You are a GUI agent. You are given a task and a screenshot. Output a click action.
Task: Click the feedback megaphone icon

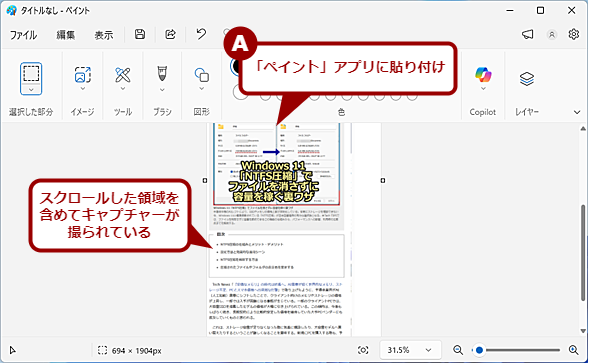(x=528, y=35)
